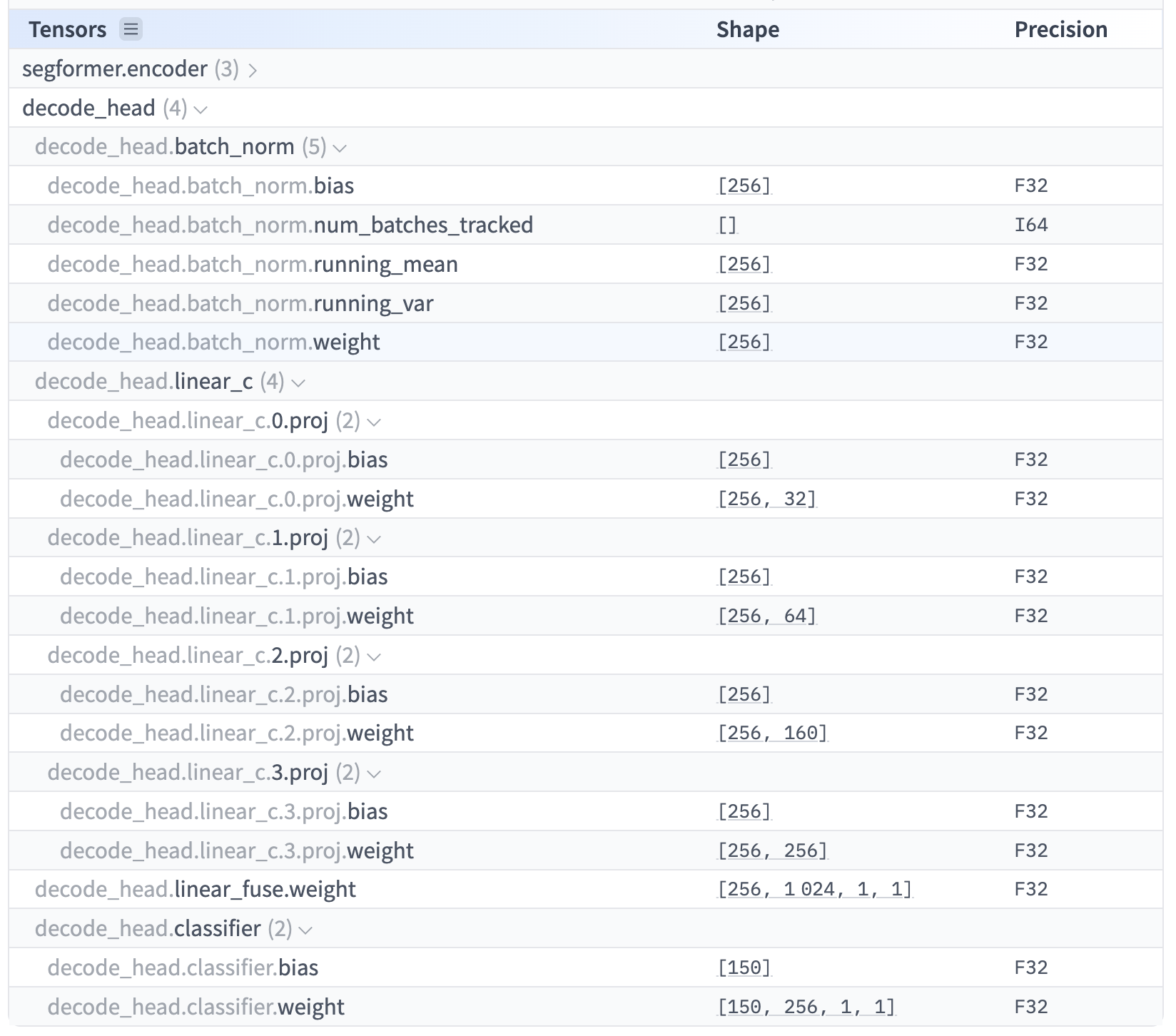Open shape details of decode_head.batch_norm.bias
The image size is (1176, 1036).
pyautogui.click(x=743, y=186)
